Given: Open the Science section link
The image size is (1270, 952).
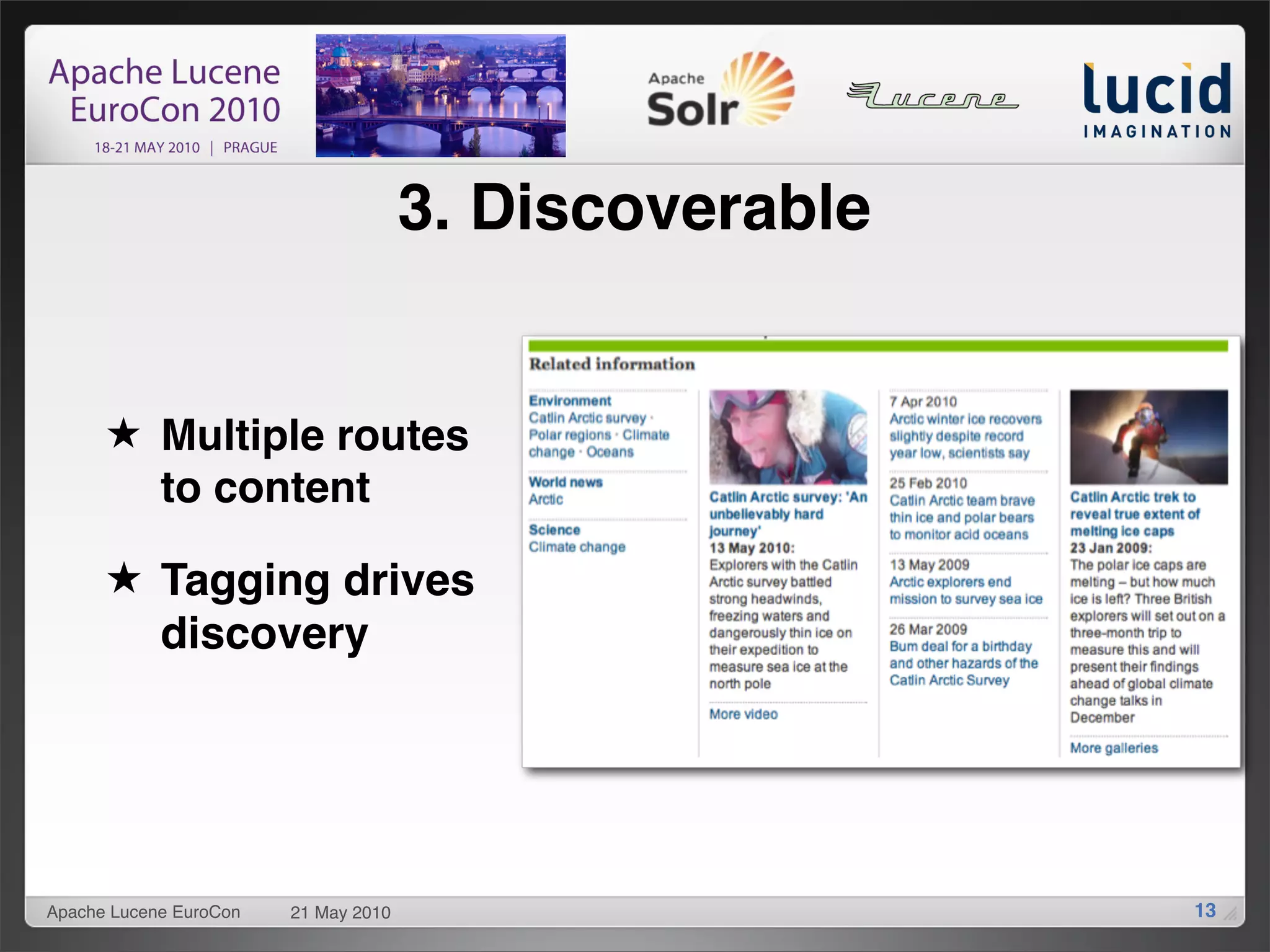Looking at the screenshot, I should point(554,530).
